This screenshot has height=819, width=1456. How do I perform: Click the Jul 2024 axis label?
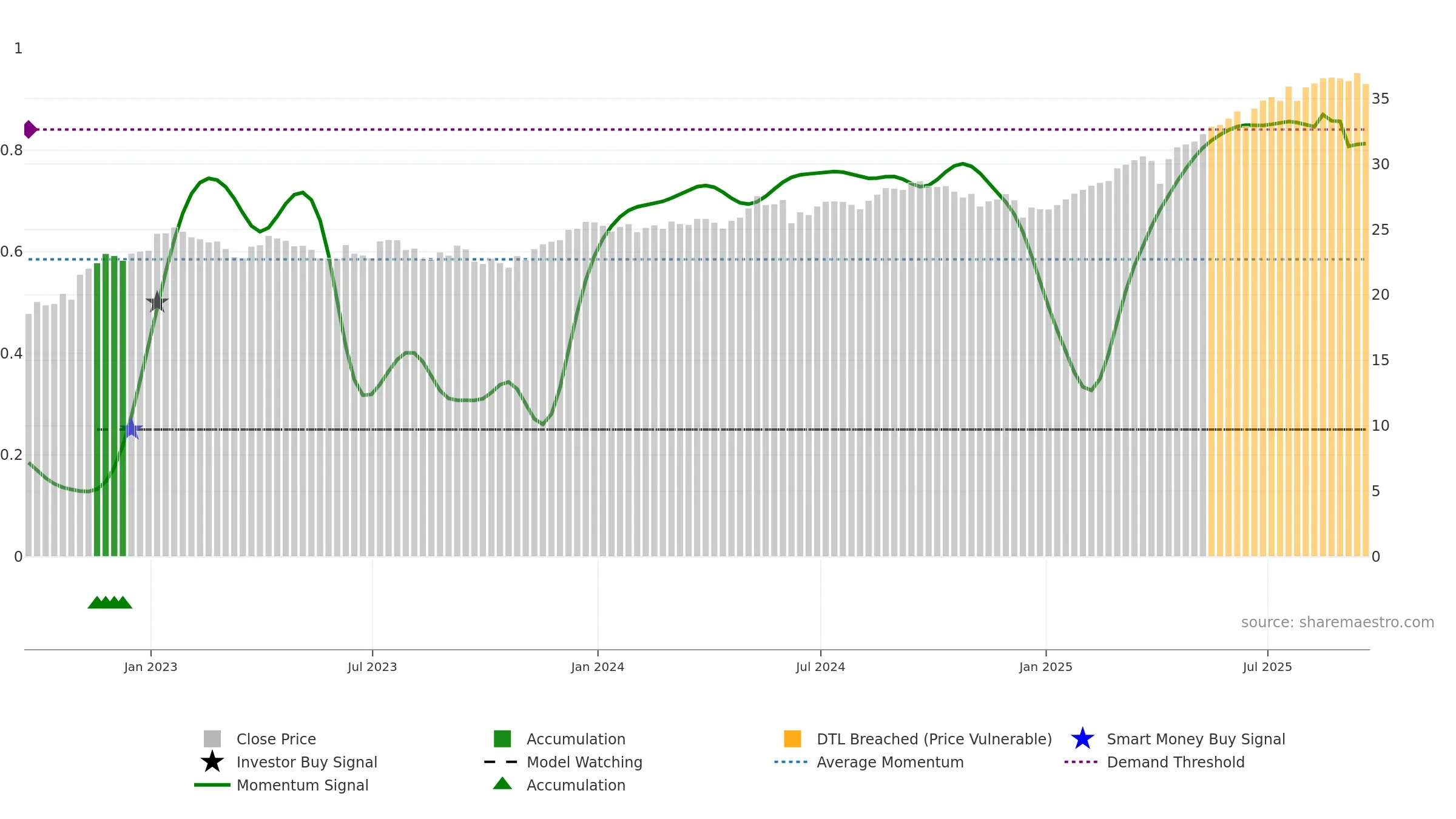(x=820, y=667)
